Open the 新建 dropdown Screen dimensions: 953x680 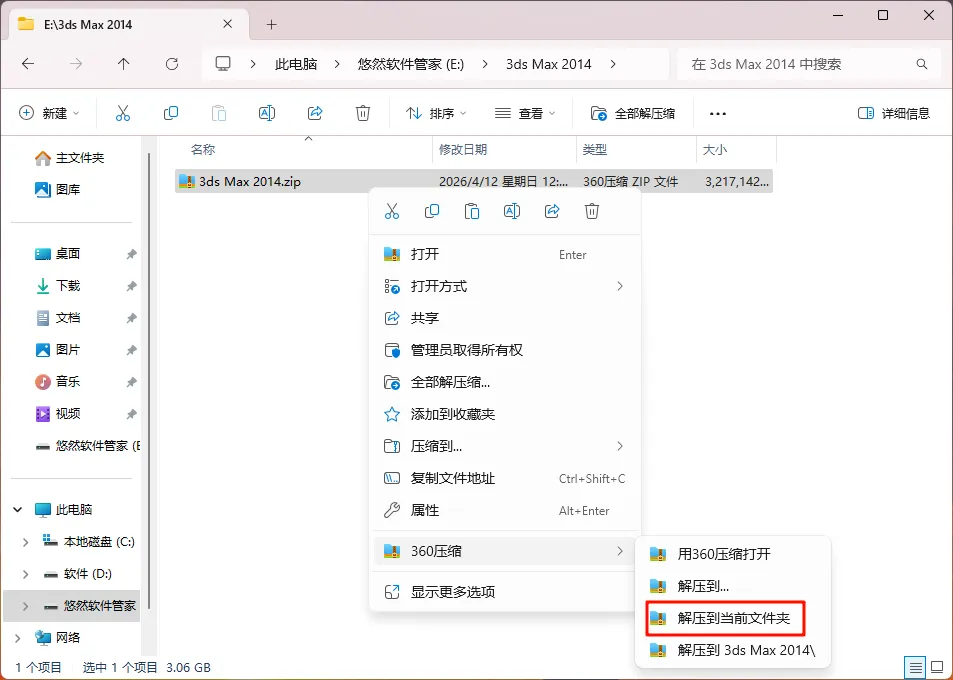click(x=50, y=113)
